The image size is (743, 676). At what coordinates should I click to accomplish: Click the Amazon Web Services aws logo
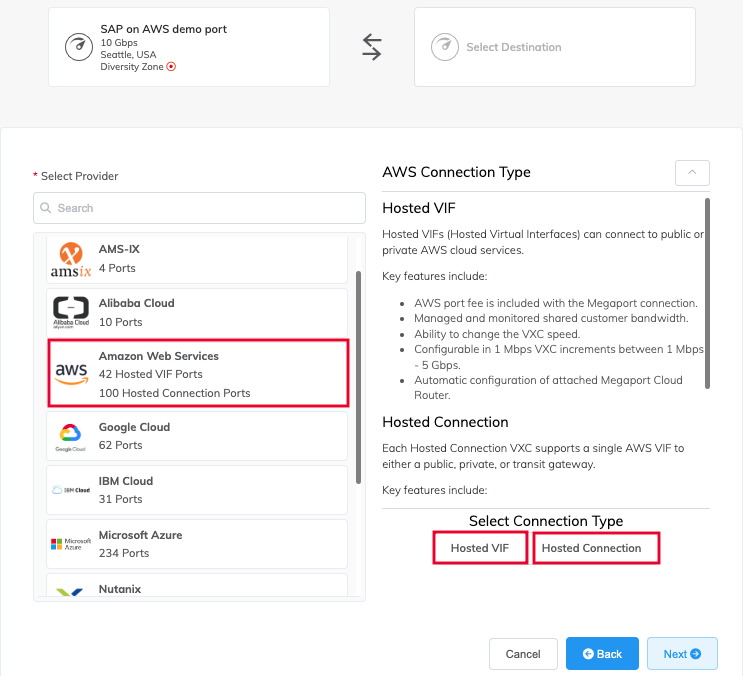tap(71, 374)
